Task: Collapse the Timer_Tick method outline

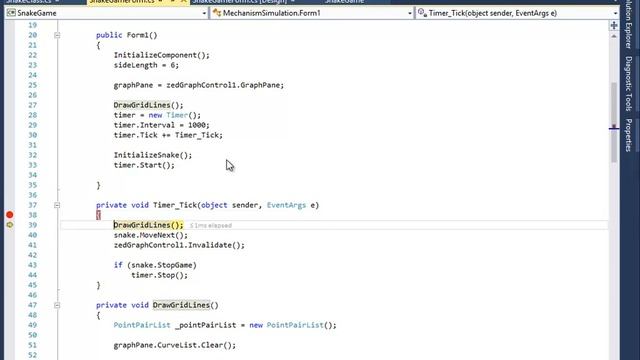Action: pos(57,205)
